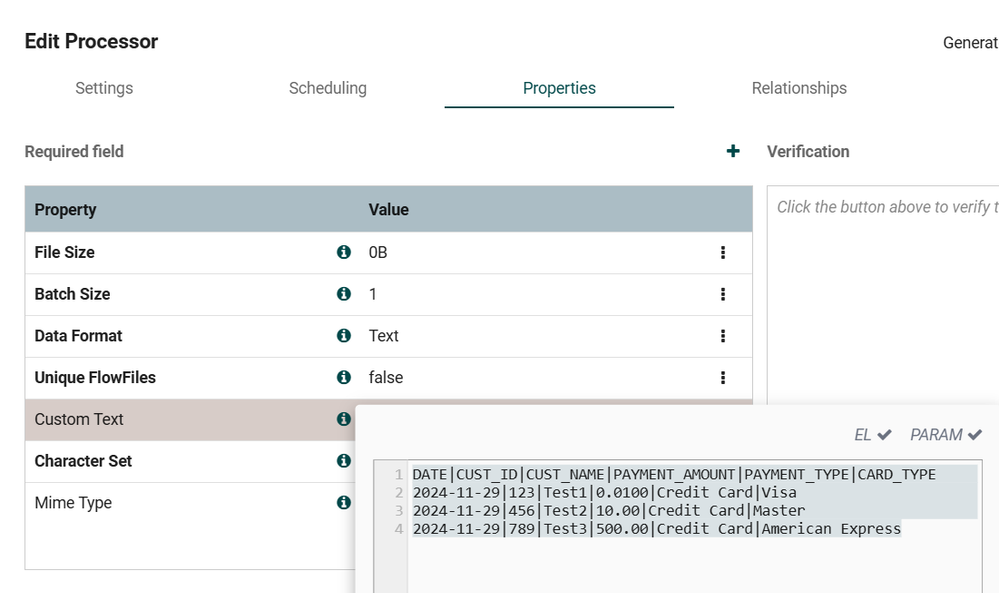The width and height of the screenshot is (999, 593).
Task: Show info for Custom Text property
Action: pos(344,420)
